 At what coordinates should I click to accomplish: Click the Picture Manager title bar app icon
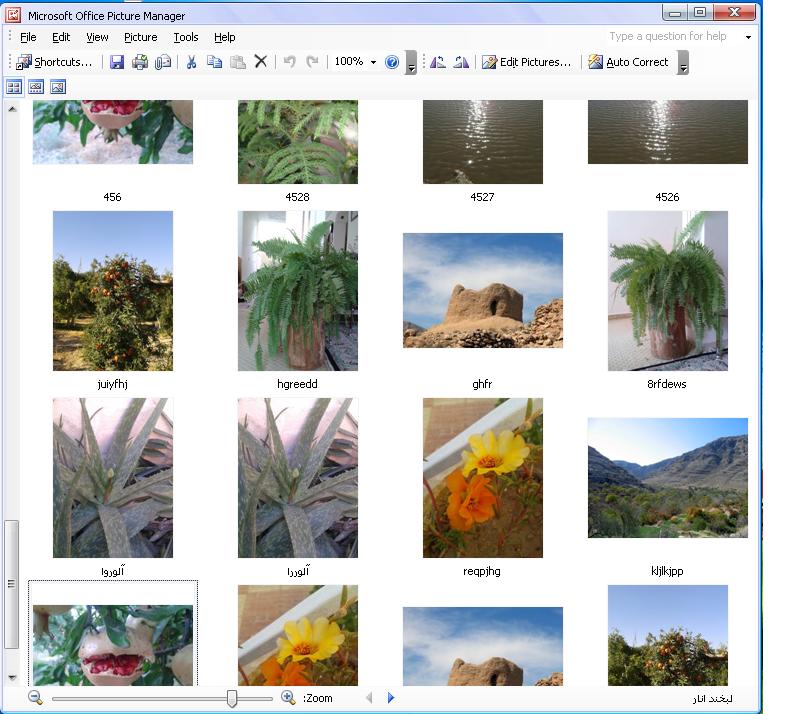coord(13,15)
